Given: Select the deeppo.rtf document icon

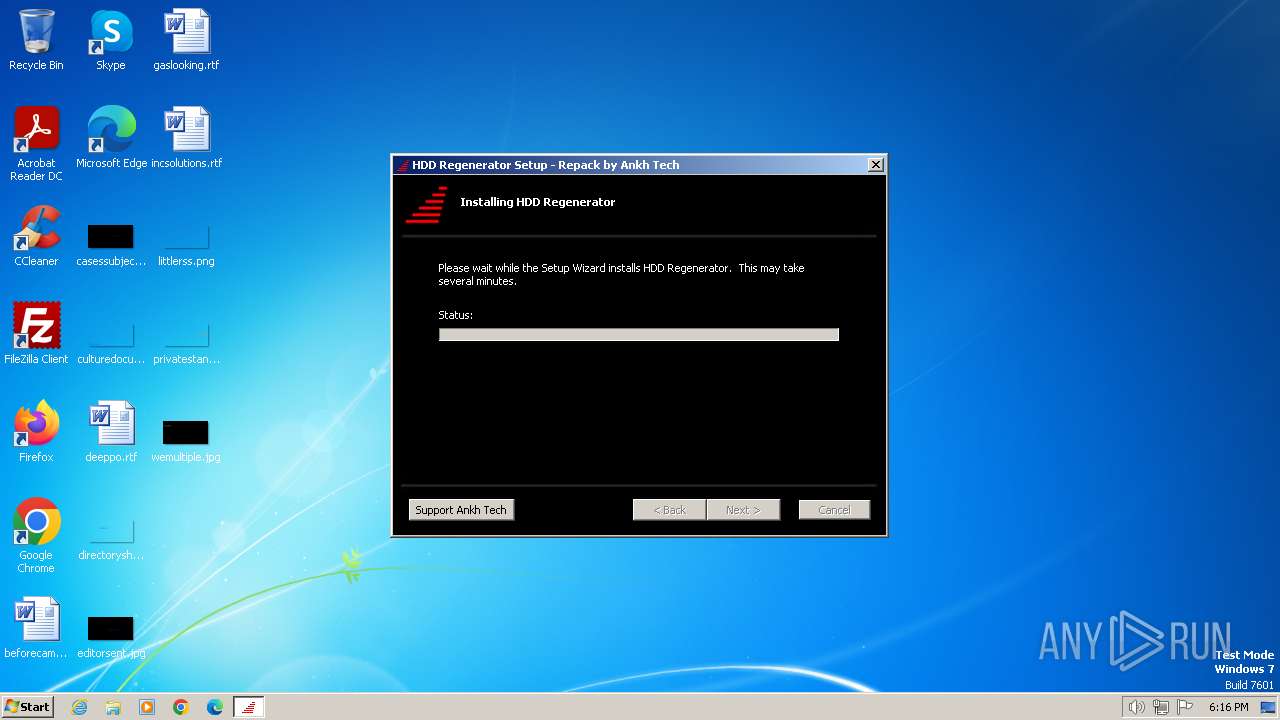Looking at the screenshot, I should point(111,432).
